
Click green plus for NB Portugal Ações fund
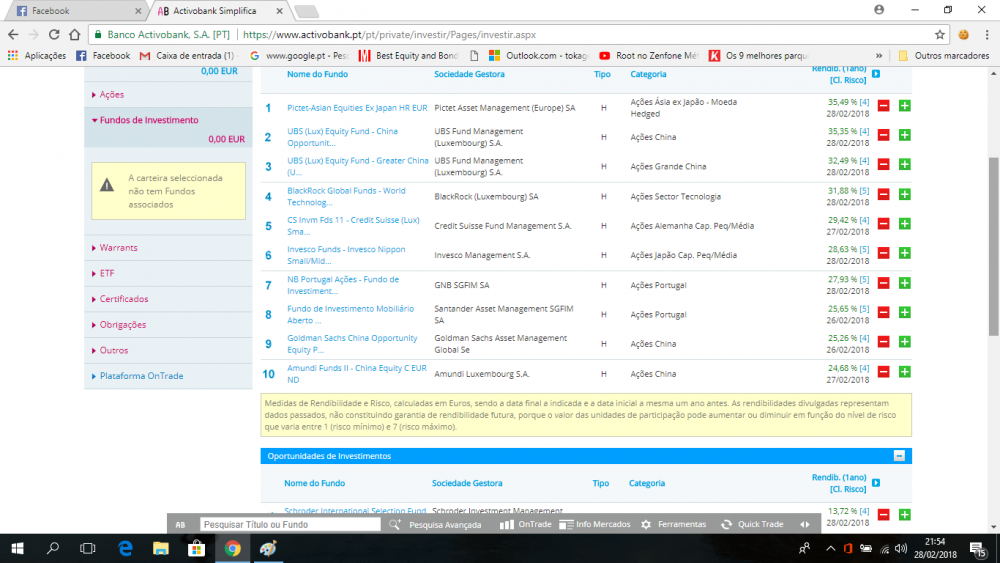(904, 285)
